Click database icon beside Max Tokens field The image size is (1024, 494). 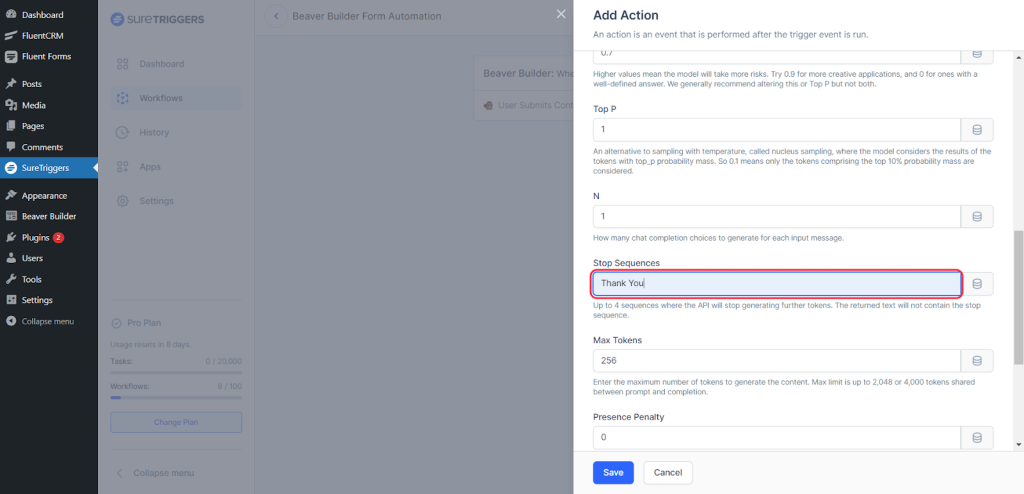click(977, 360)
